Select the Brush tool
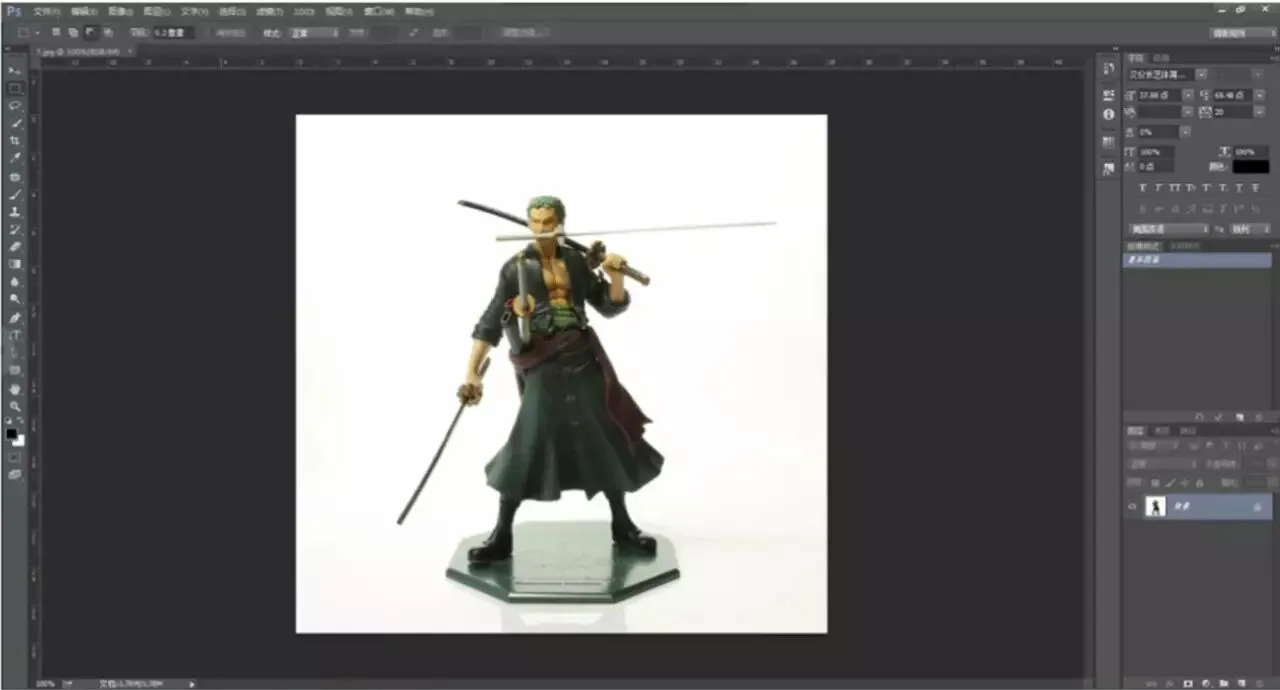The height and width of the screenshot is (690, 1280). (x=15, y=194)
